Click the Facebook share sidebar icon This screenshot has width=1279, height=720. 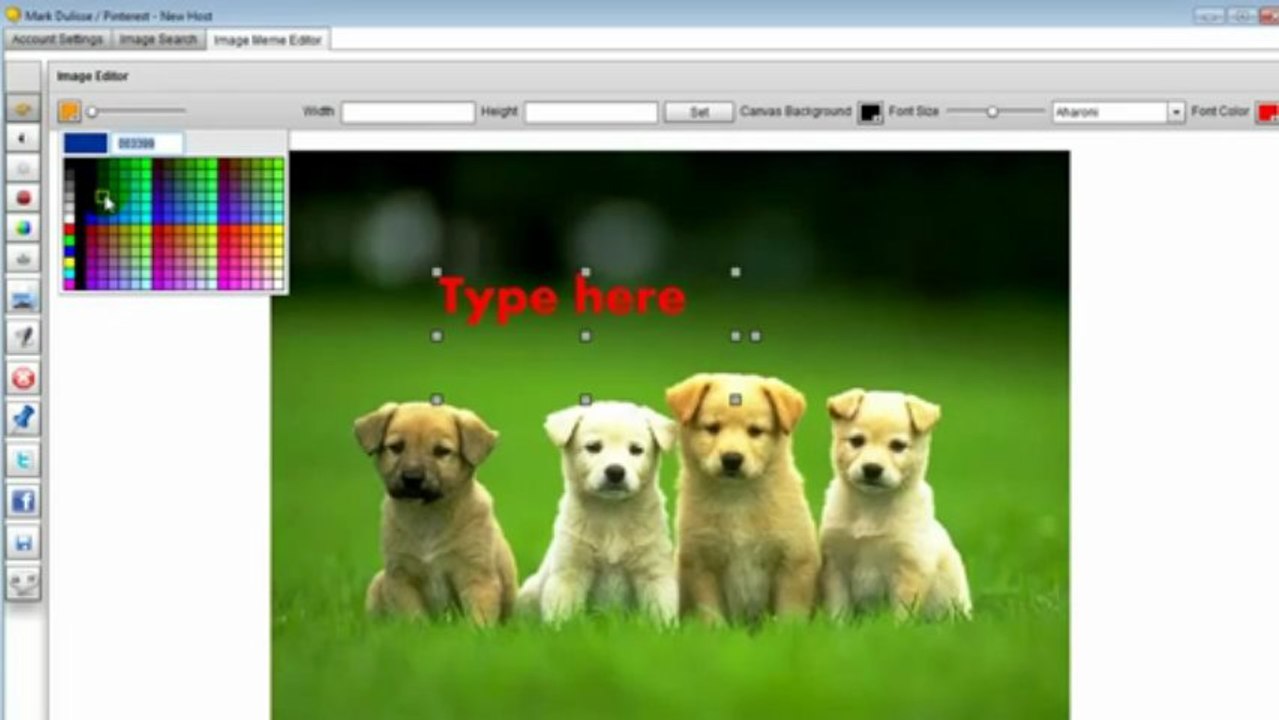pos(24,501)
